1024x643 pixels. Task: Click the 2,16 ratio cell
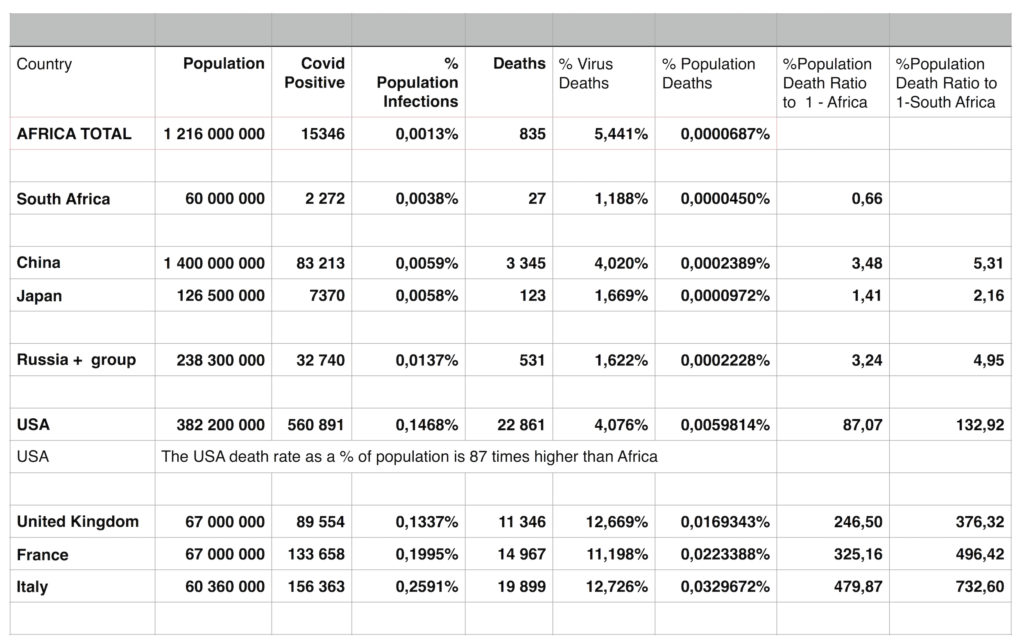tap(950, 295)
